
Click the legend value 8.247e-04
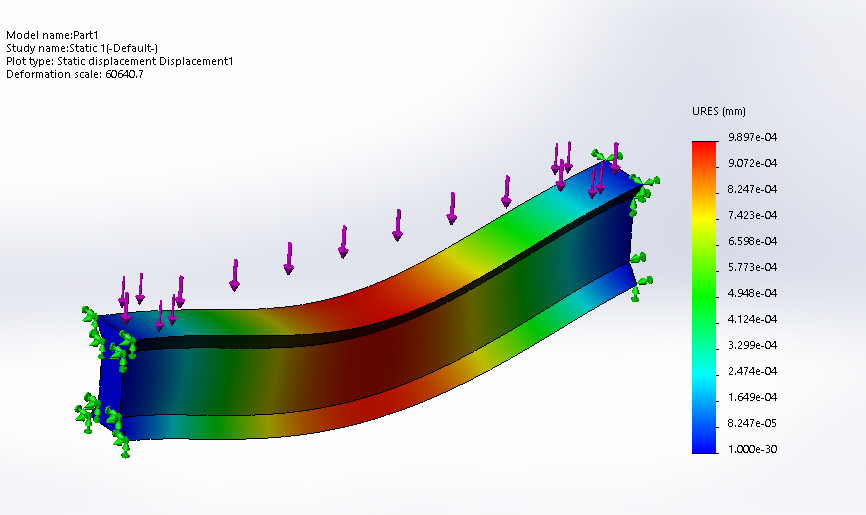(752, 189)
